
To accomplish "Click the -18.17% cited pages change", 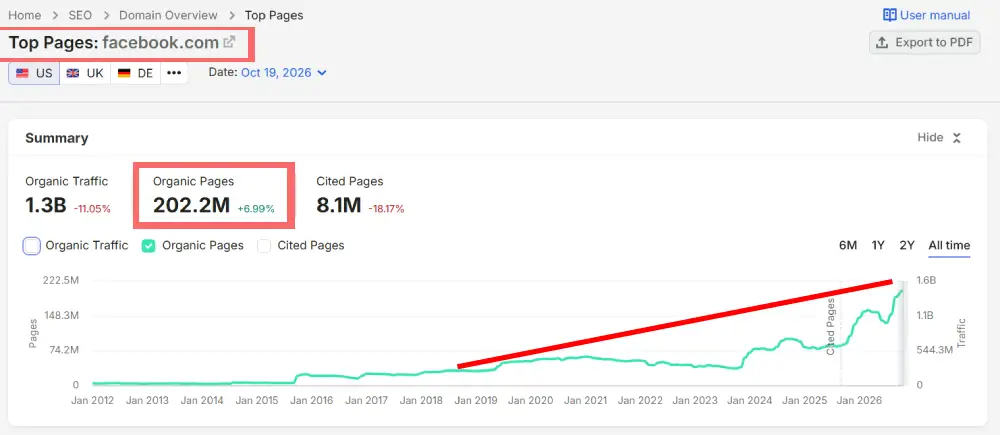I will pos(386,209).
